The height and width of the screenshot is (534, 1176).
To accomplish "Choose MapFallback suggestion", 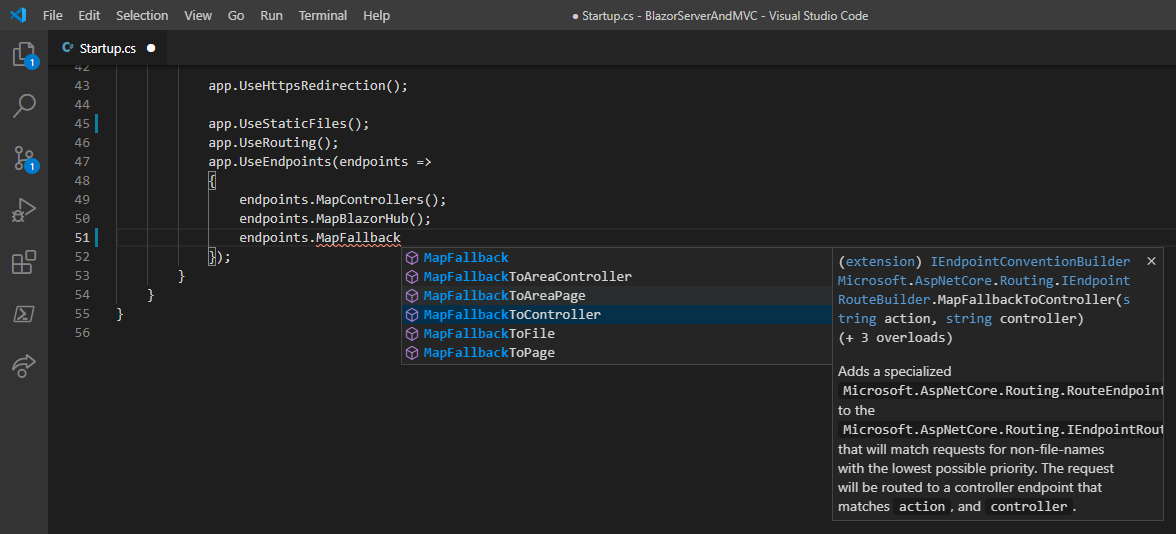I will pos(614,258).
